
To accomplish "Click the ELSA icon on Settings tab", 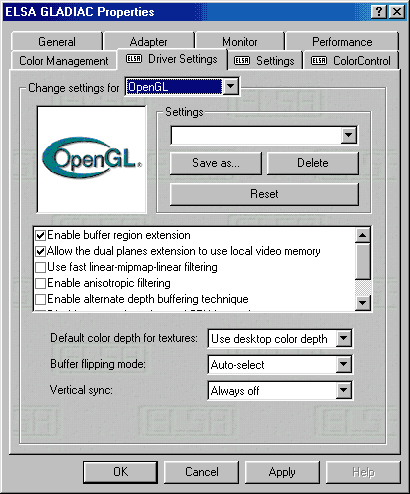I will [x=242, y=61].
